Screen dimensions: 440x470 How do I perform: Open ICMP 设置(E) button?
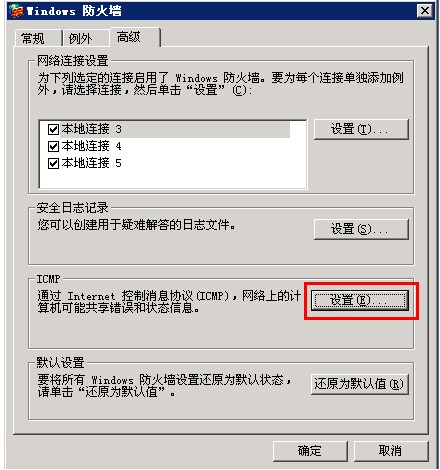click(360, 301)
